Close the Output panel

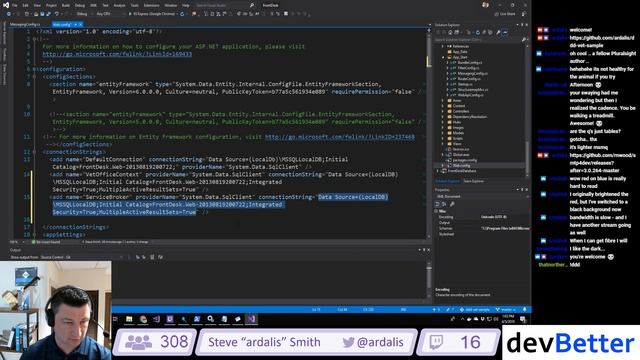[x=429, y=250]
